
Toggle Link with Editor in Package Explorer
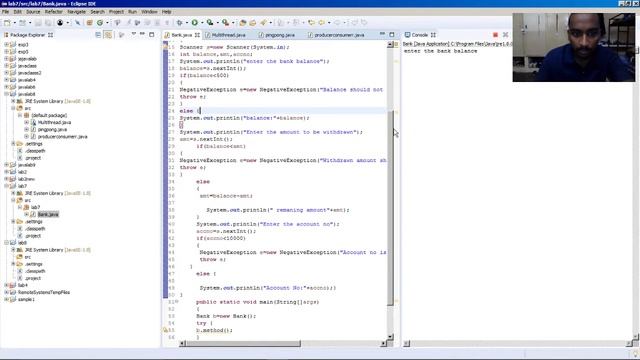click(x=108, y=35)
